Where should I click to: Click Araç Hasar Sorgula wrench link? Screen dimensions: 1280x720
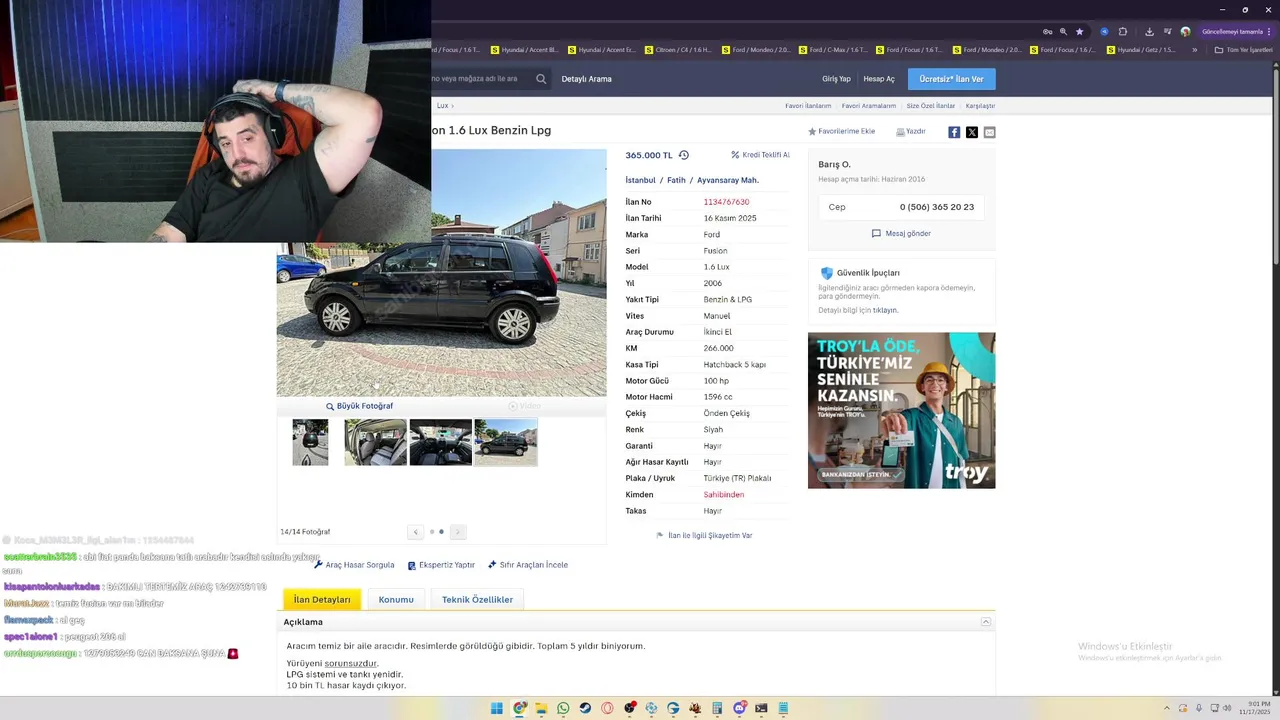[354, 565]
